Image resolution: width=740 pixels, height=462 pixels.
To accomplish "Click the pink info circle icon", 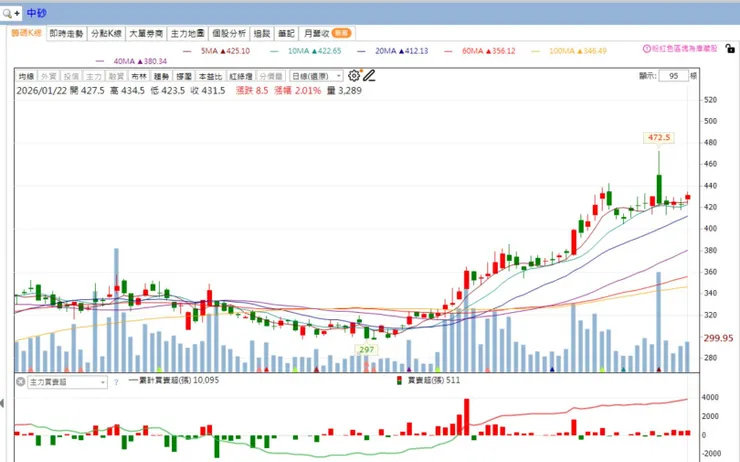I will coord(647,49).
